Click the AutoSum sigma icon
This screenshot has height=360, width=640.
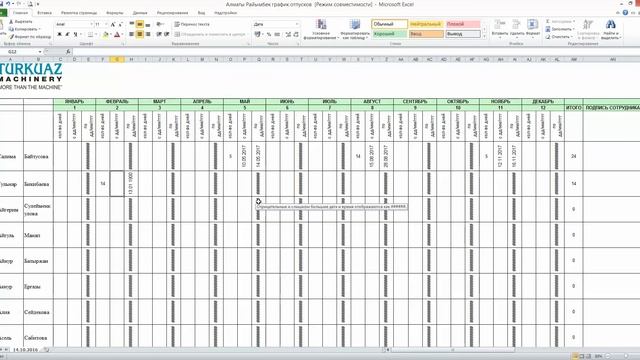(548, 22)
